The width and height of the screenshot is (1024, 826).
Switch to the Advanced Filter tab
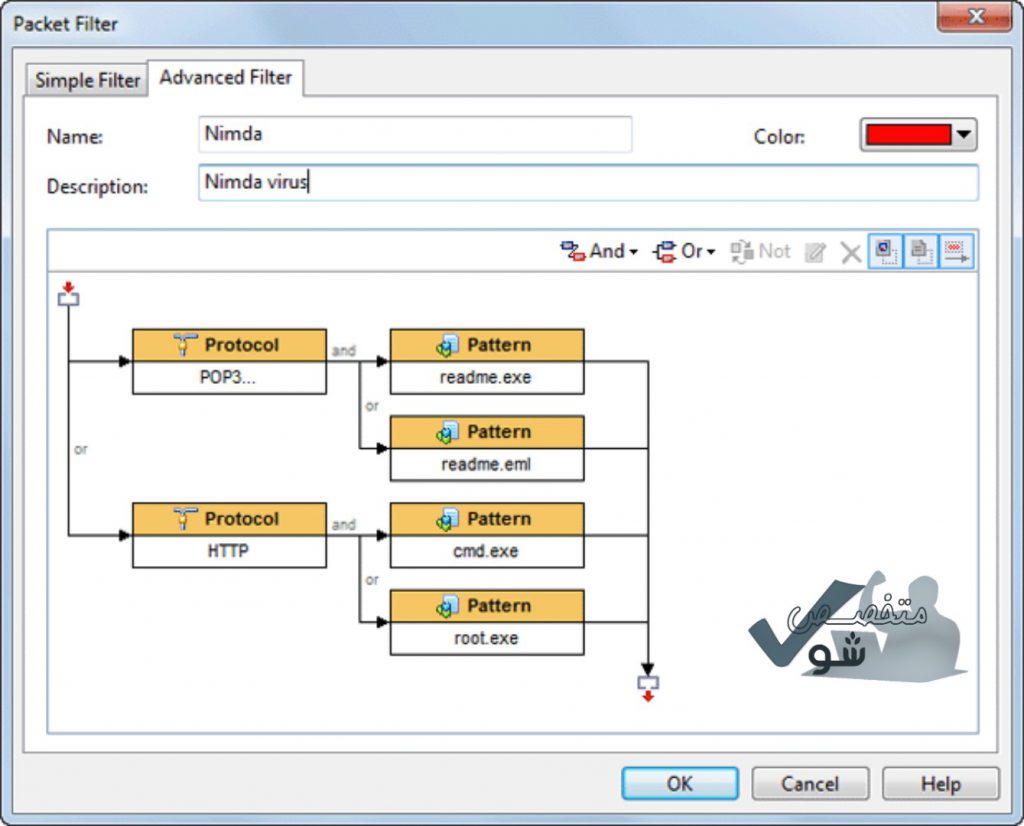[x=226, y=77]
